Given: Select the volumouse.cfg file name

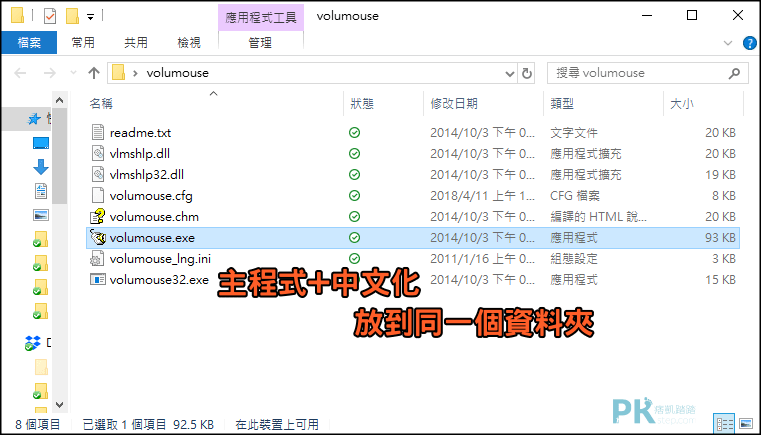Looking at the screenshot, I should (x=151, y=196).
